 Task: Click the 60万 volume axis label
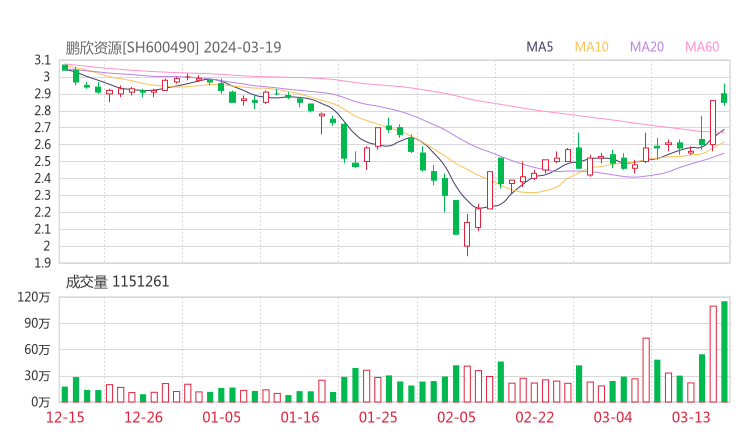coord(37,350)
